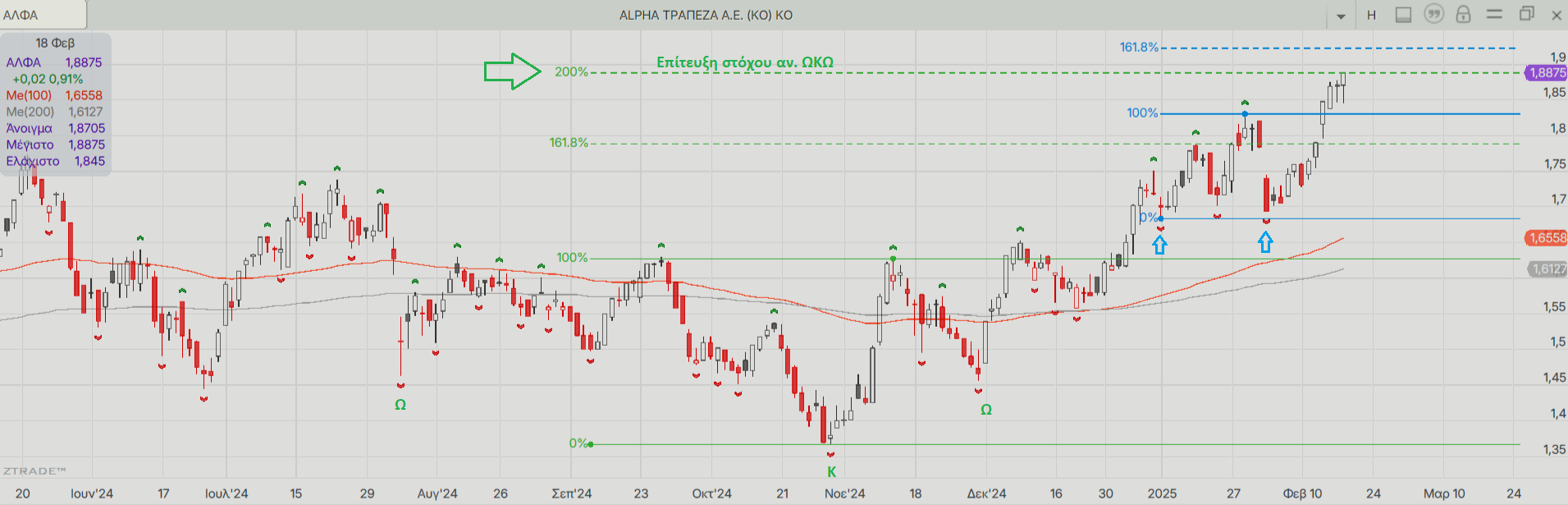Click the Μέγιστο 1,8875 legend row
The image size is (1568, 505).
55,145
